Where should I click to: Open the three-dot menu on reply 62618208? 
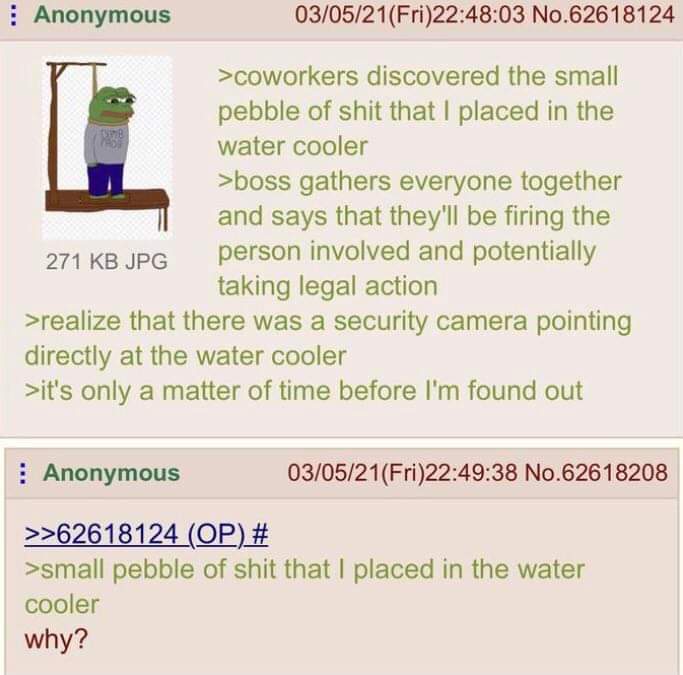pos(22,473)
